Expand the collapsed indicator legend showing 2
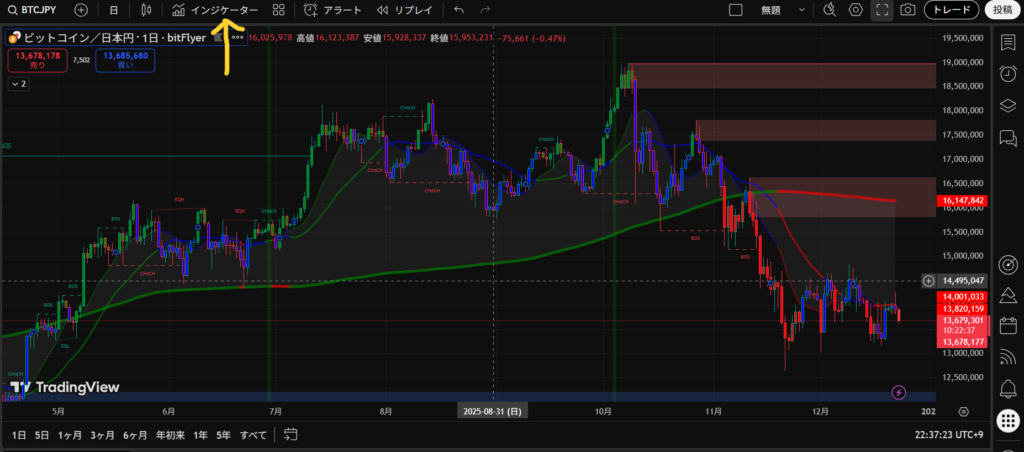The width and height of the screenshot is (1024, 452). (x=18, y=84)
